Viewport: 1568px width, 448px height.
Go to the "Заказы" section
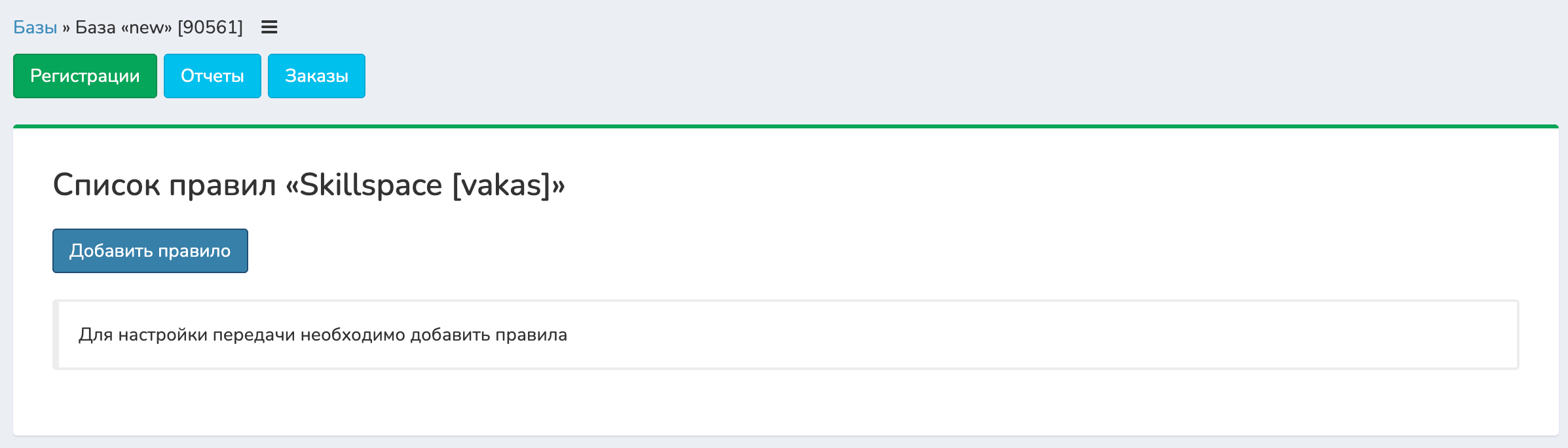[x=316, y=76]
